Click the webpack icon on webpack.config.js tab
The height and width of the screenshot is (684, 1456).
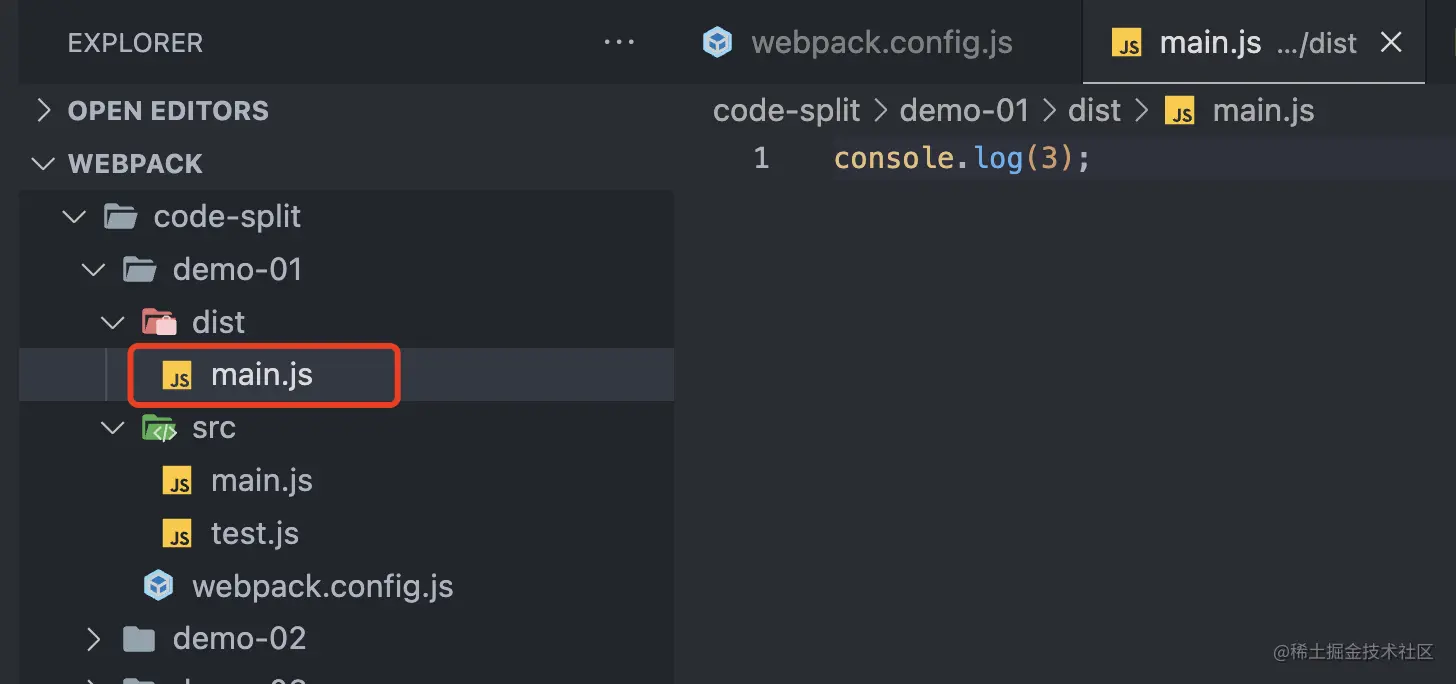pos(717,43)
